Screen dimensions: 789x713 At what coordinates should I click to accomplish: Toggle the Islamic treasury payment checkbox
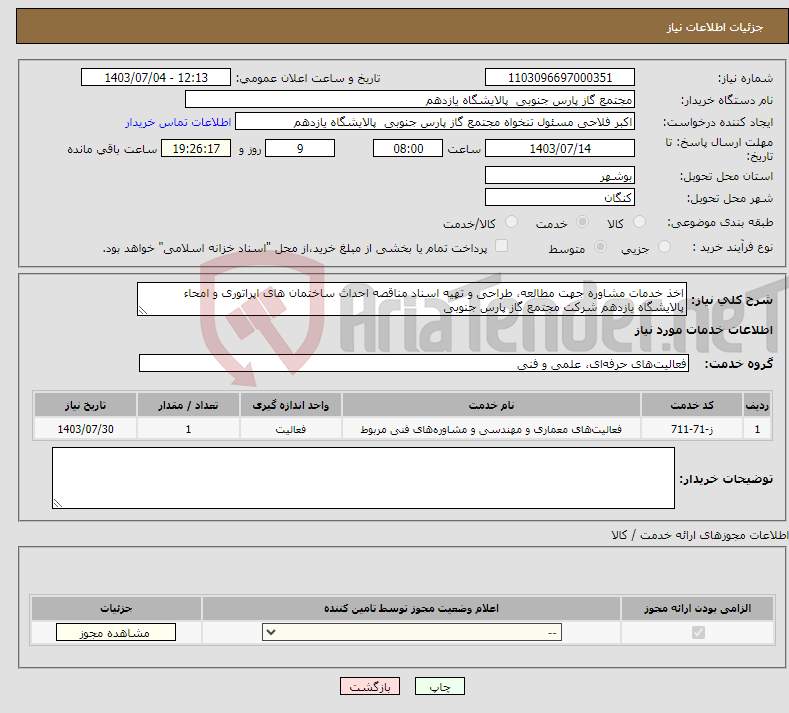[501, 246]
